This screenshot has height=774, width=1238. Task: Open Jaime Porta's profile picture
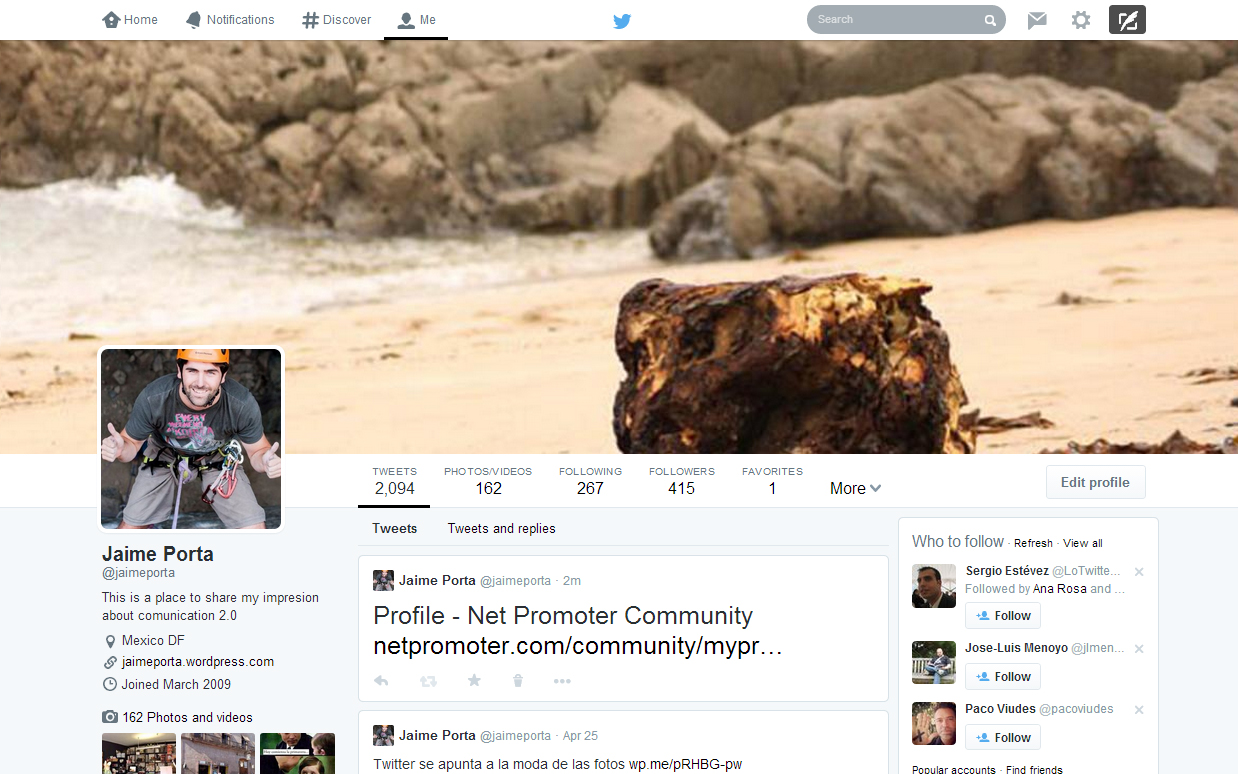pos(191,438)
